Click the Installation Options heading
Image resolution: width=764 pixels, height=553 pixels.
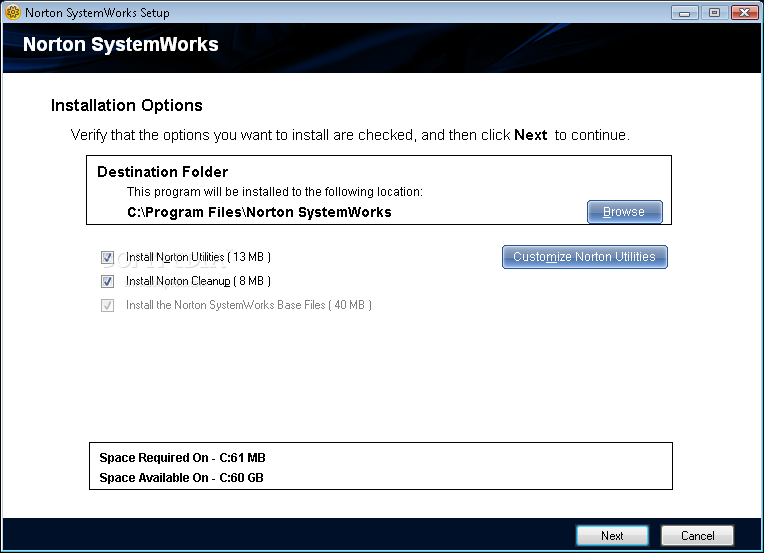coord(127,105)
